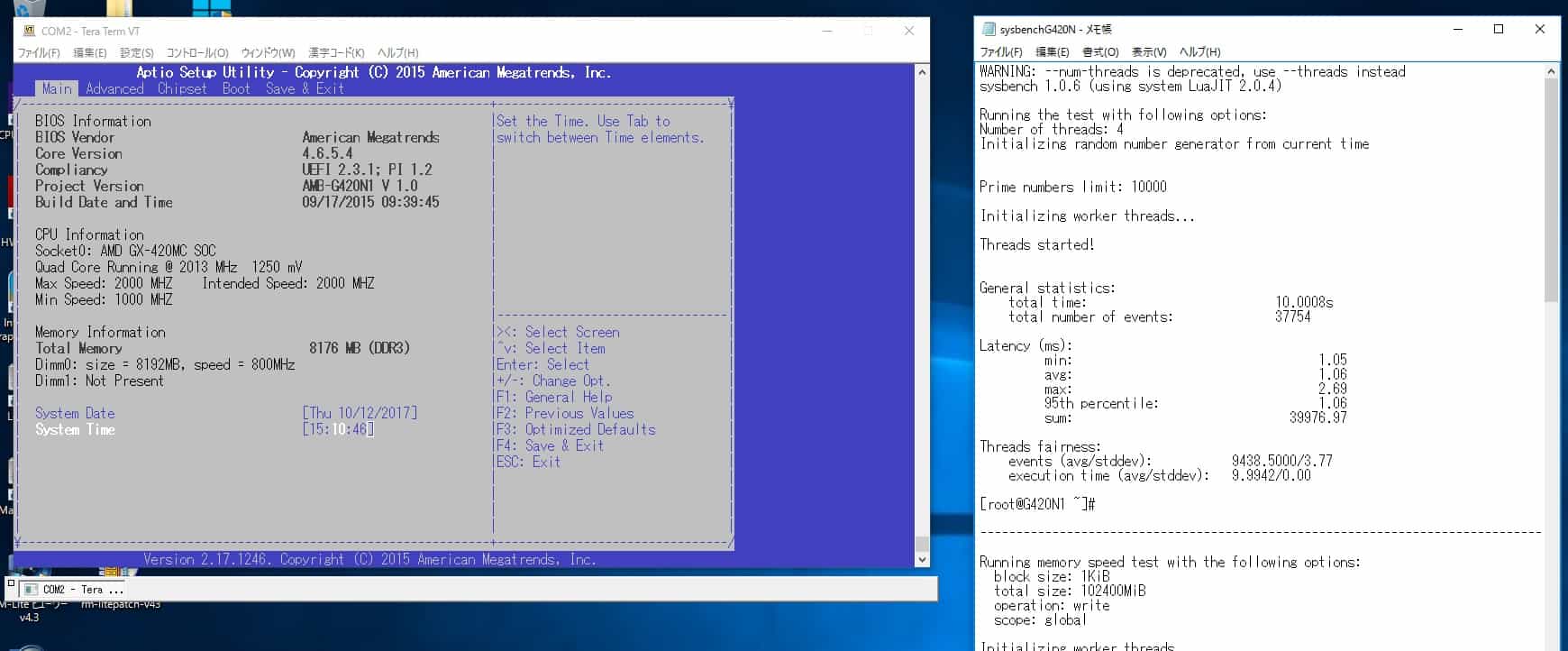This screenshot has height=651, width=1568.
Task: Click 'Threads started!' line in Notepad
Action: pyautogui.click(x=1037, y=244)
